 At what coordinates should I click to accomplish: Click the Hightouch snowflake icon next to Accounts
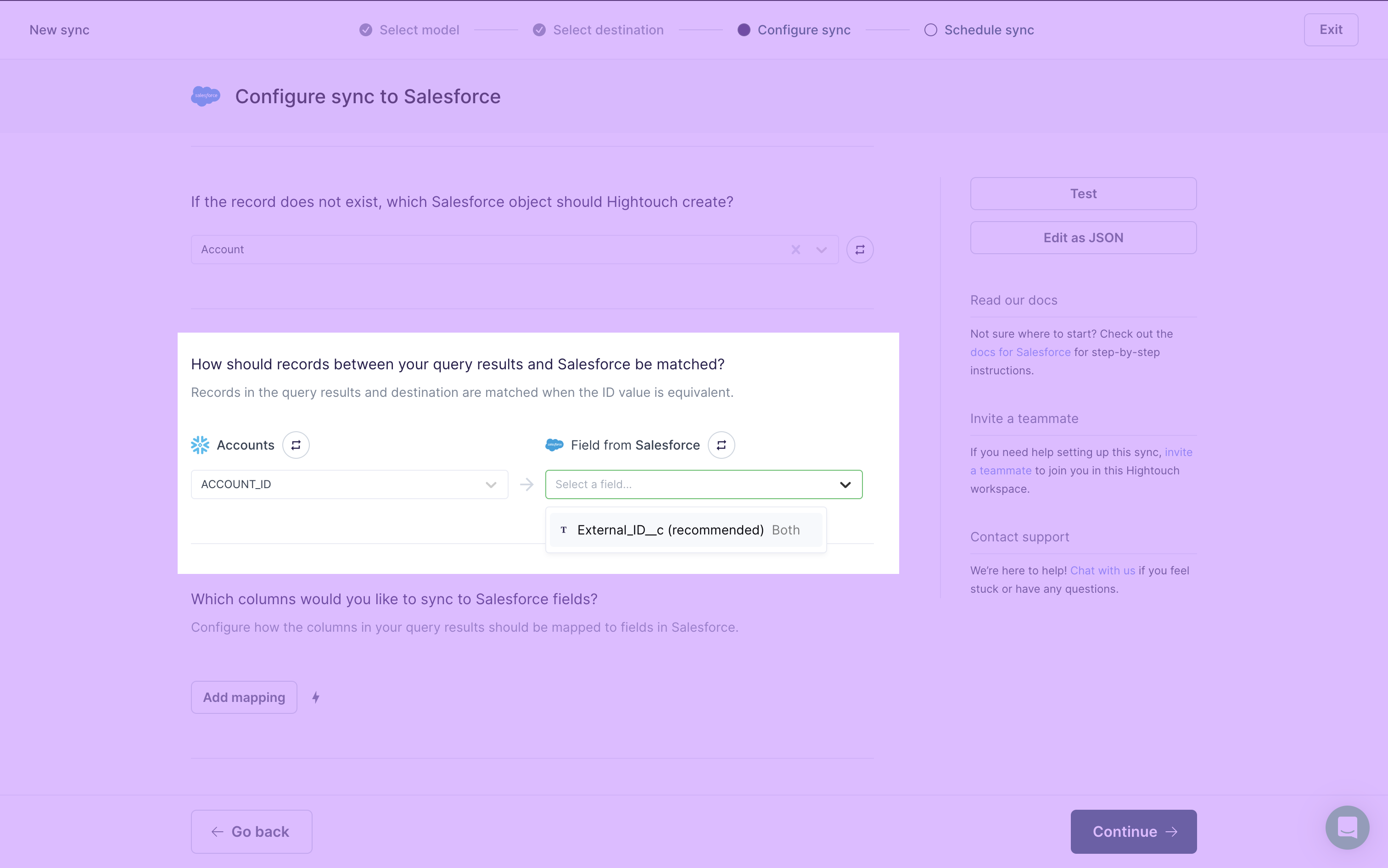coord(200,445)
